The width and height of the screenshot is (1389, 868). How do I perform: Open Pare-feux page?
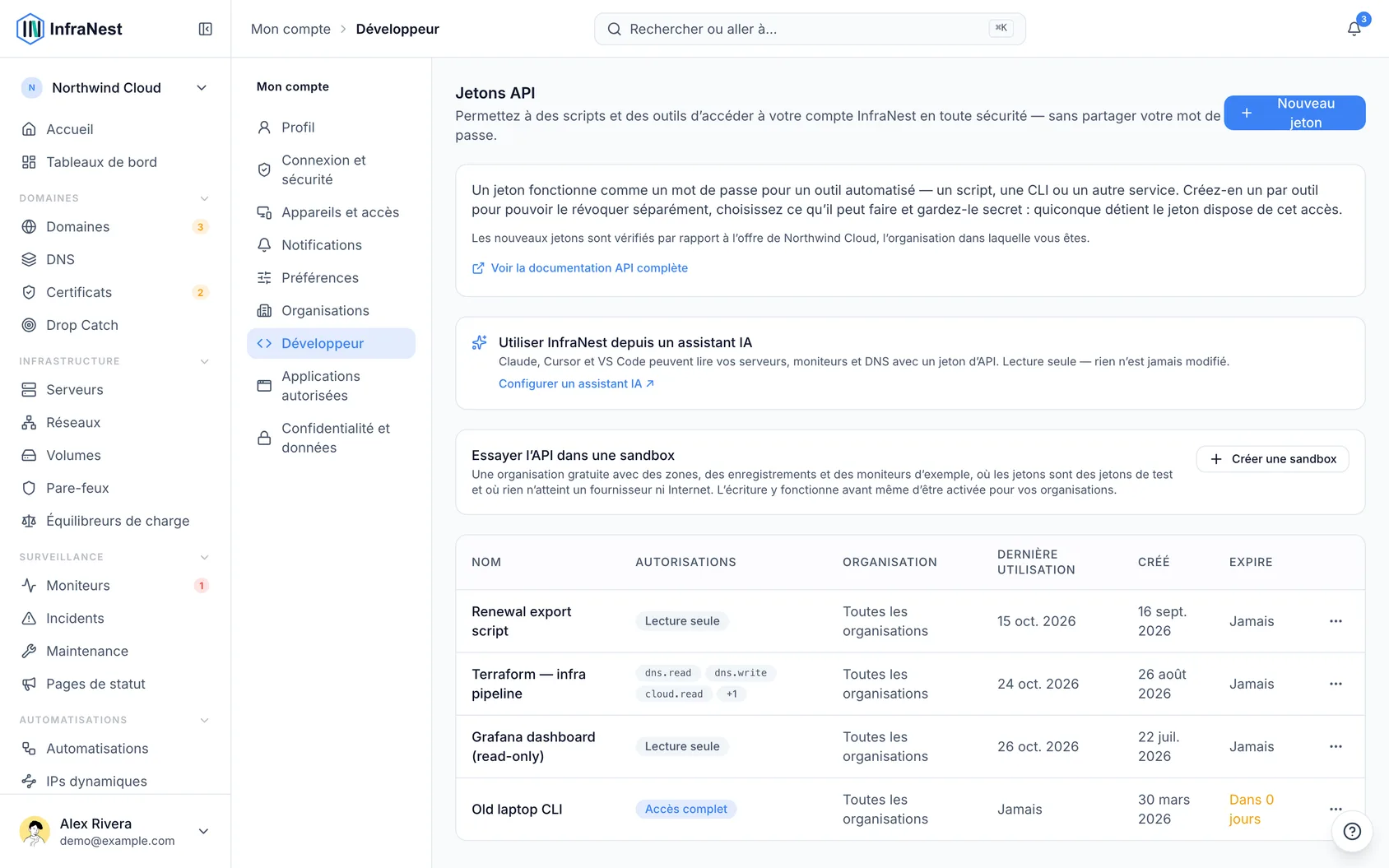point(115,488)
